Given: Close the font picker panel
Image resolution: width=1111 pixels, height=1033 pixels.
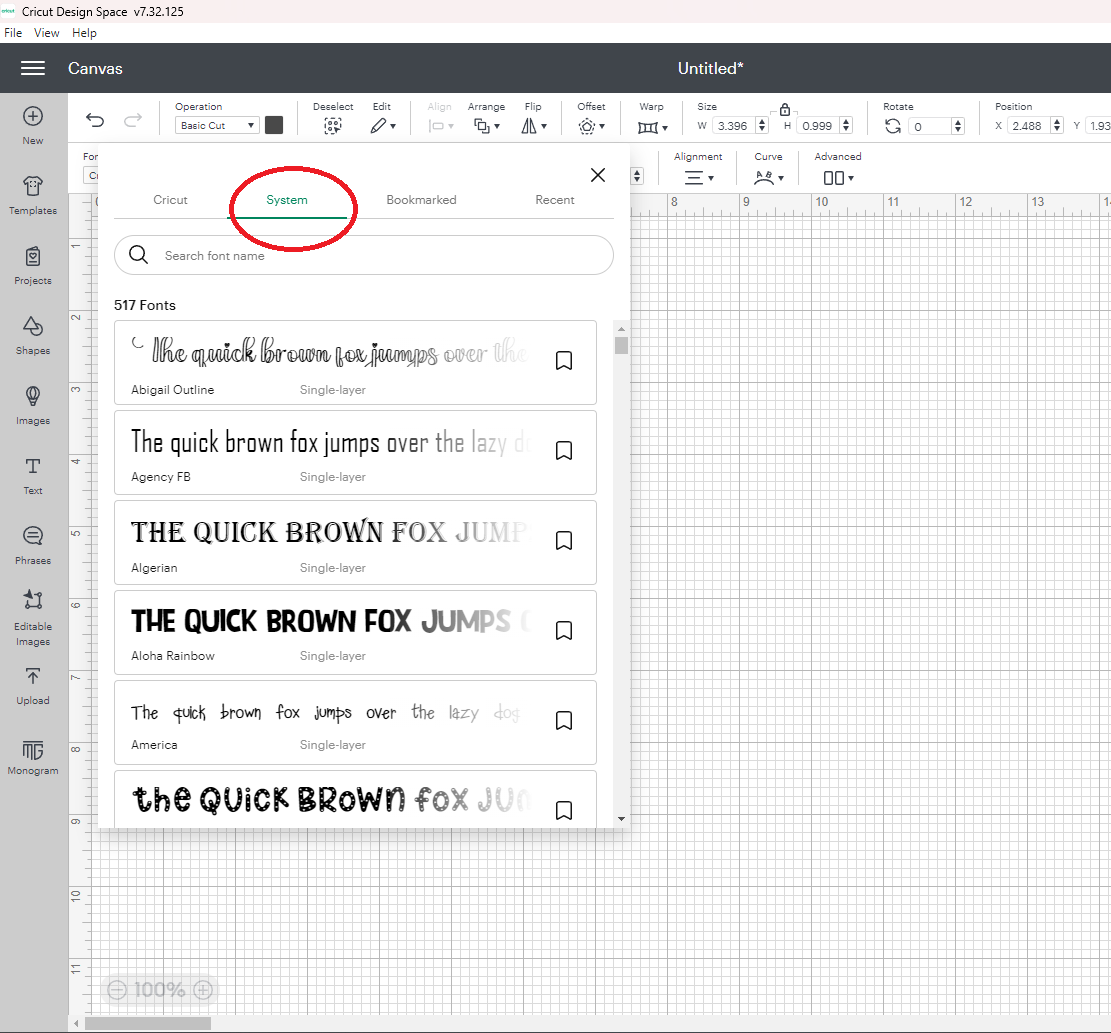Looking at the screenshot, I should point(598,175).
